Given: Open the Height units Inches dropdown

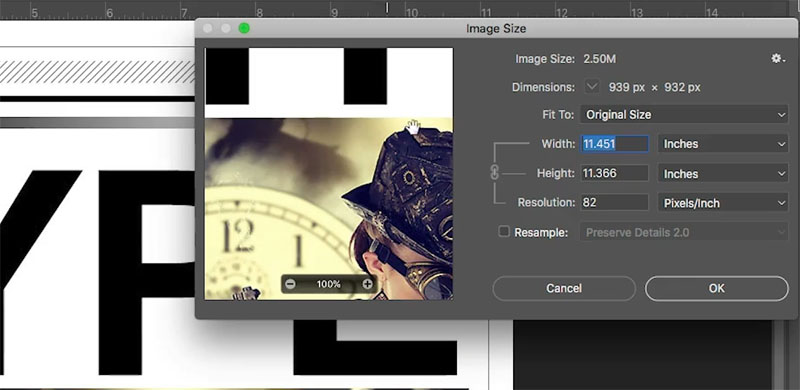Looking at the screenshot, I should click(723, 174).
